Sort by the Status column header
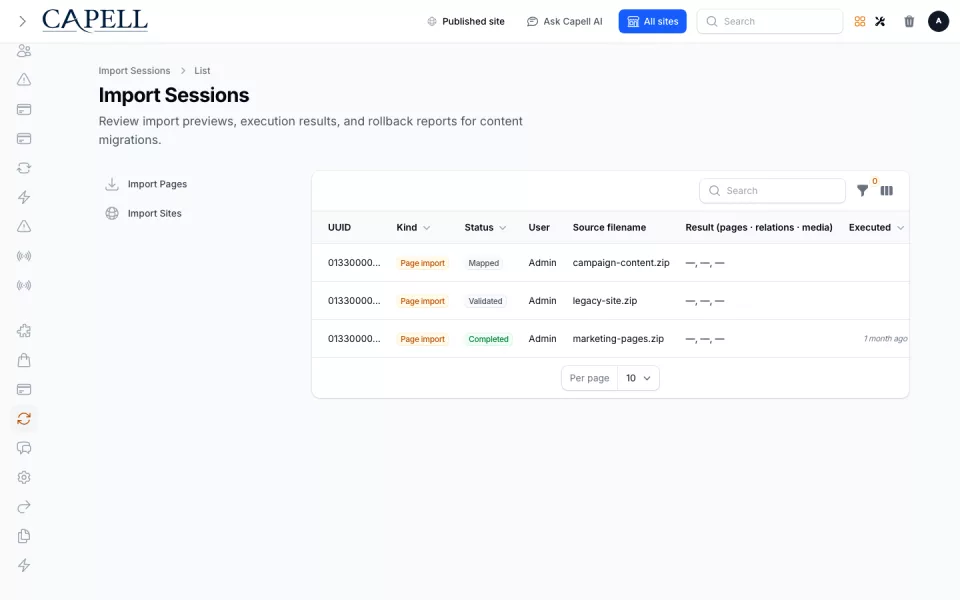 click(x=485, y=228)
